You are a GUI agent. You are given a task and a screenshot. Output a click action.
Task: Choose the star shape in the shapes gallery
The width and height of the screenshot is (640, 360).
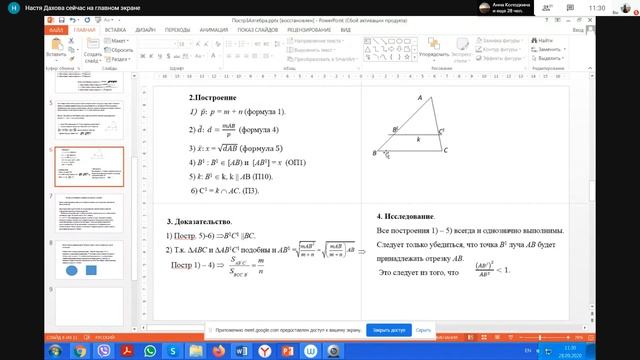407,57
